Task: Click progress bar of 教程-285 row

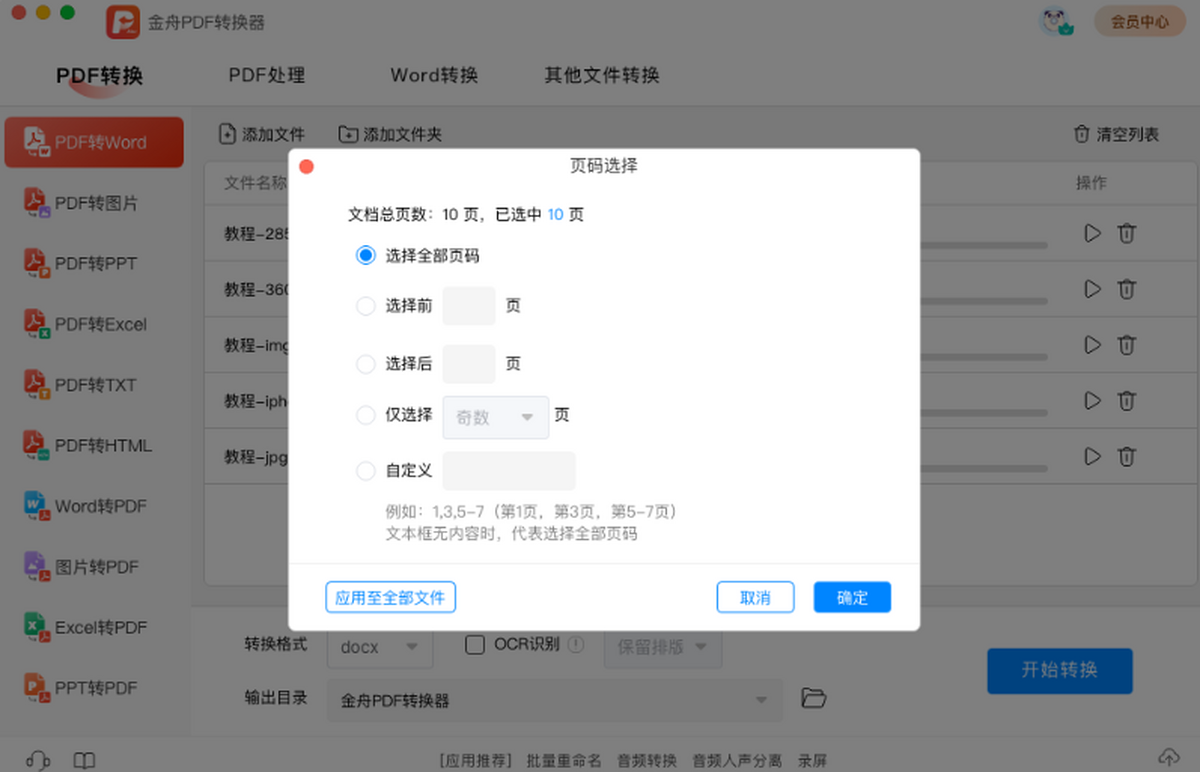Action: click(985, 245)
